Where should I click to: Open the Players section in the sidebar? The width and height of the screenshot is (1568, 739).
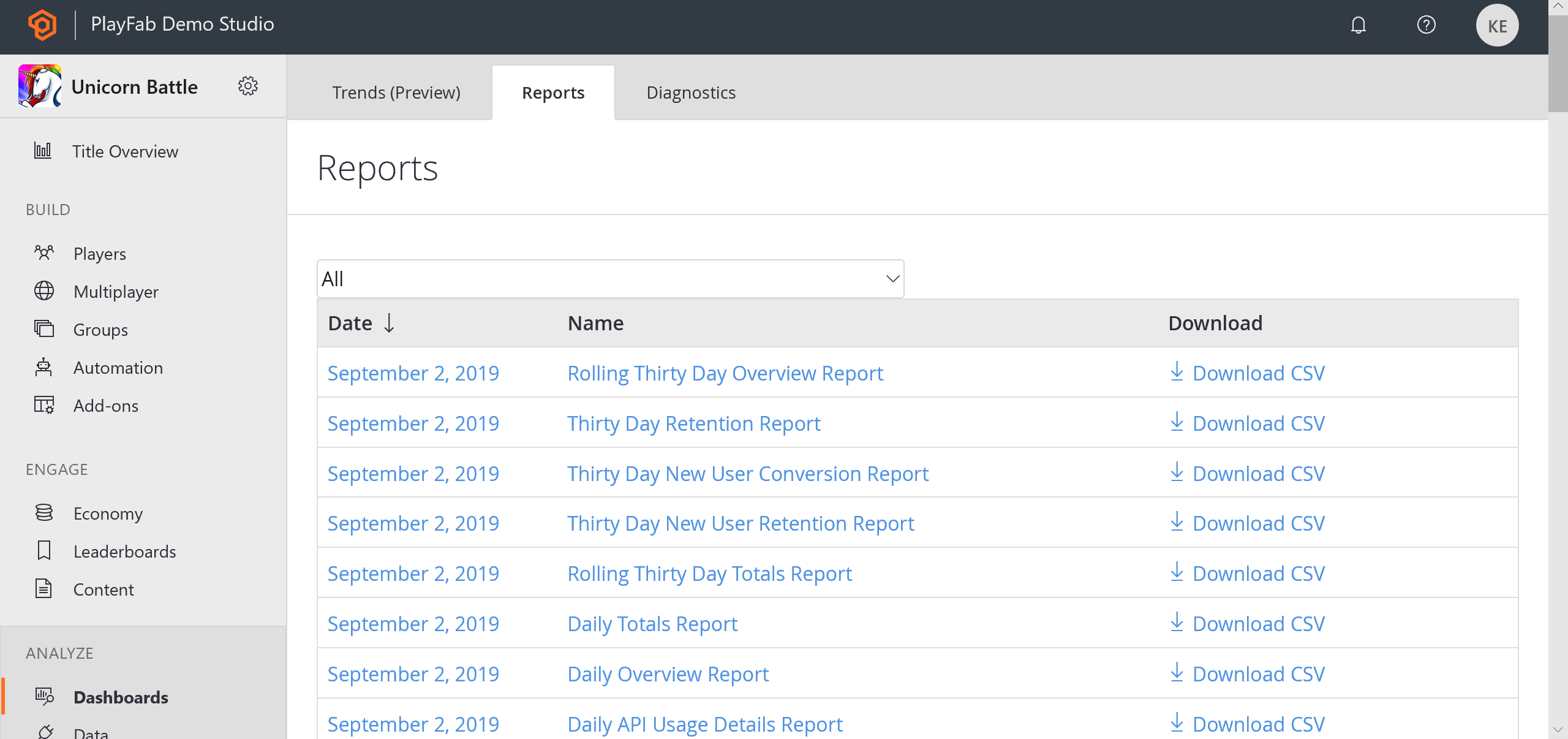99,253
